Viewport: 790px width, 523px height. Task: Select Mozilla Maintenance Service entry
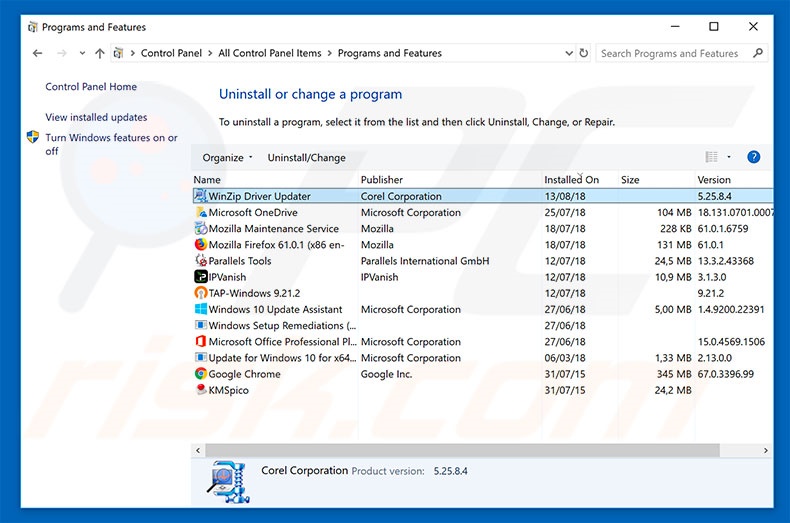point(274,228)
